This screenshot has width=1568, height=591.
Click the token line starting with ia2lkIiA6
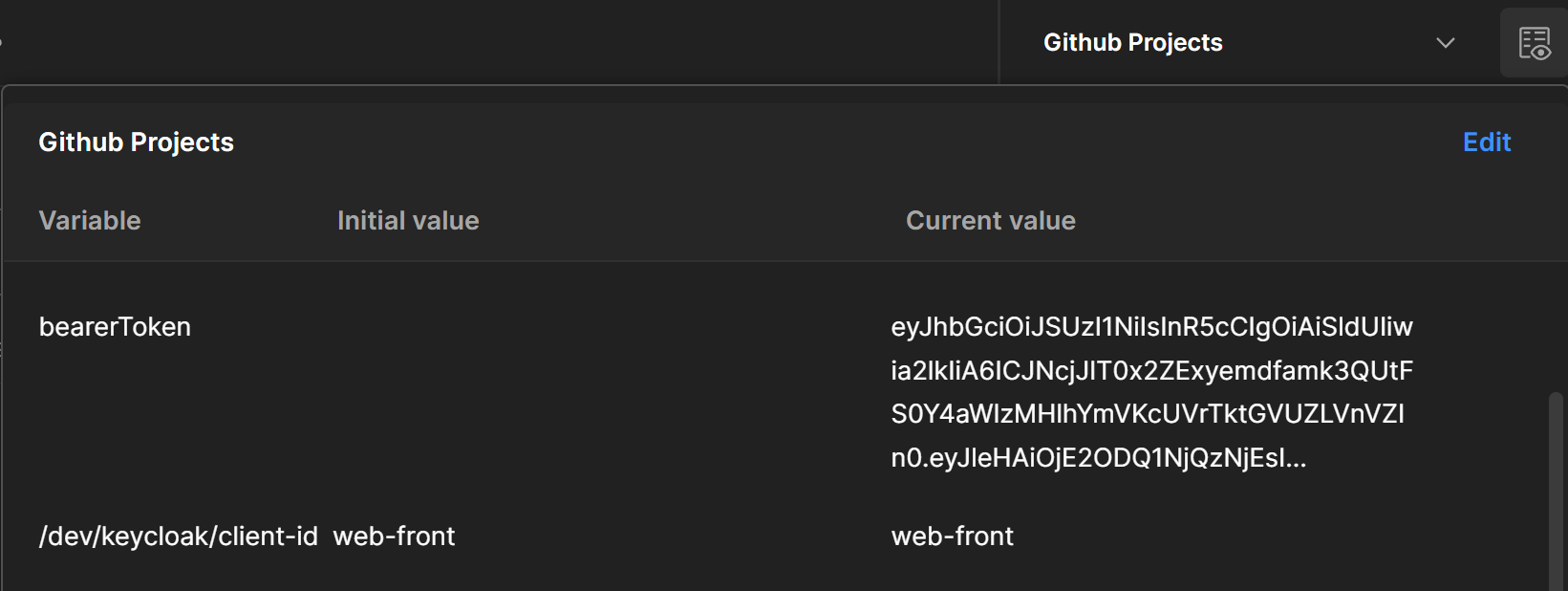click(1150, 371)
